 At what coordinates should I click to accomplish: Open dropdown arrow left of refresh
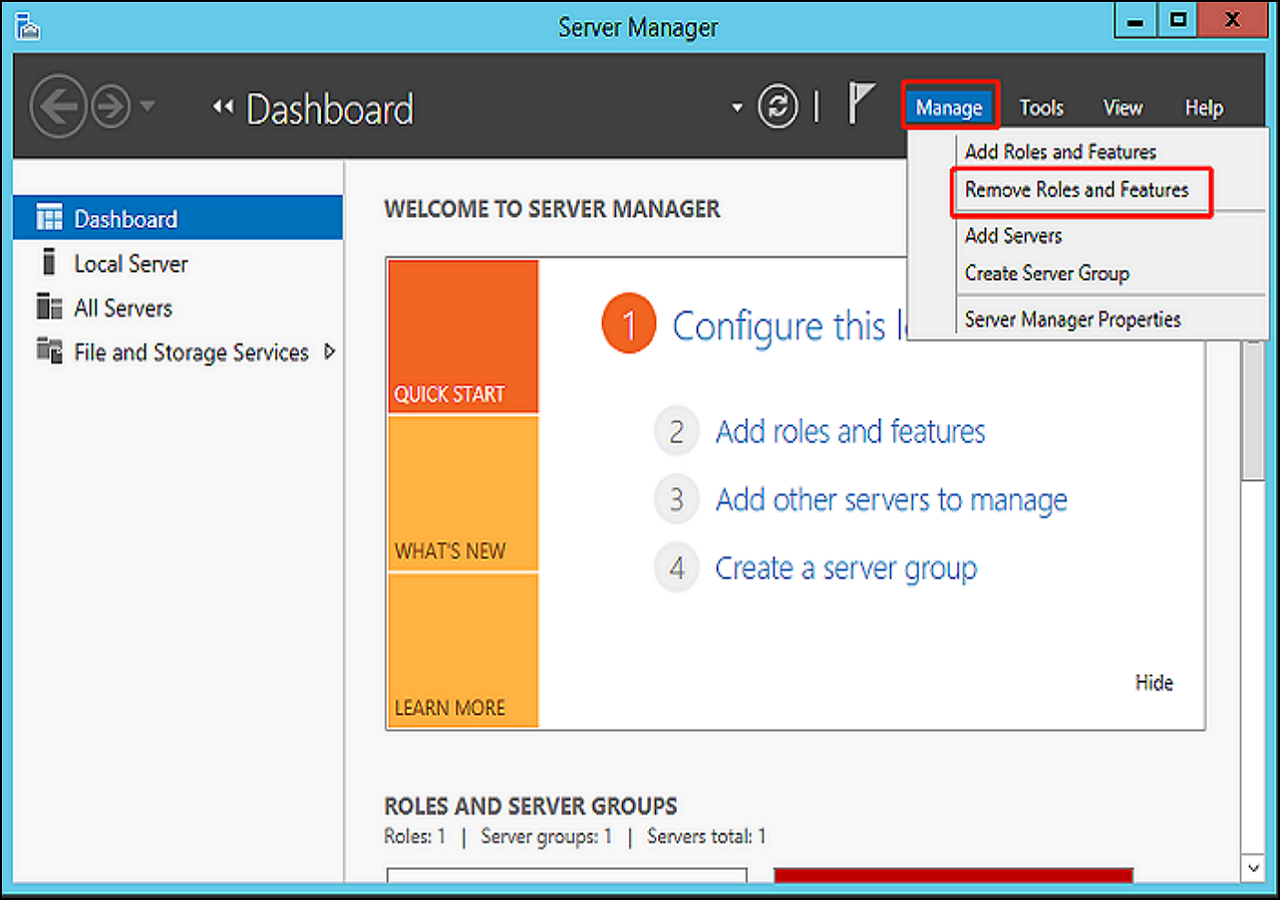[x=737, y=108]
